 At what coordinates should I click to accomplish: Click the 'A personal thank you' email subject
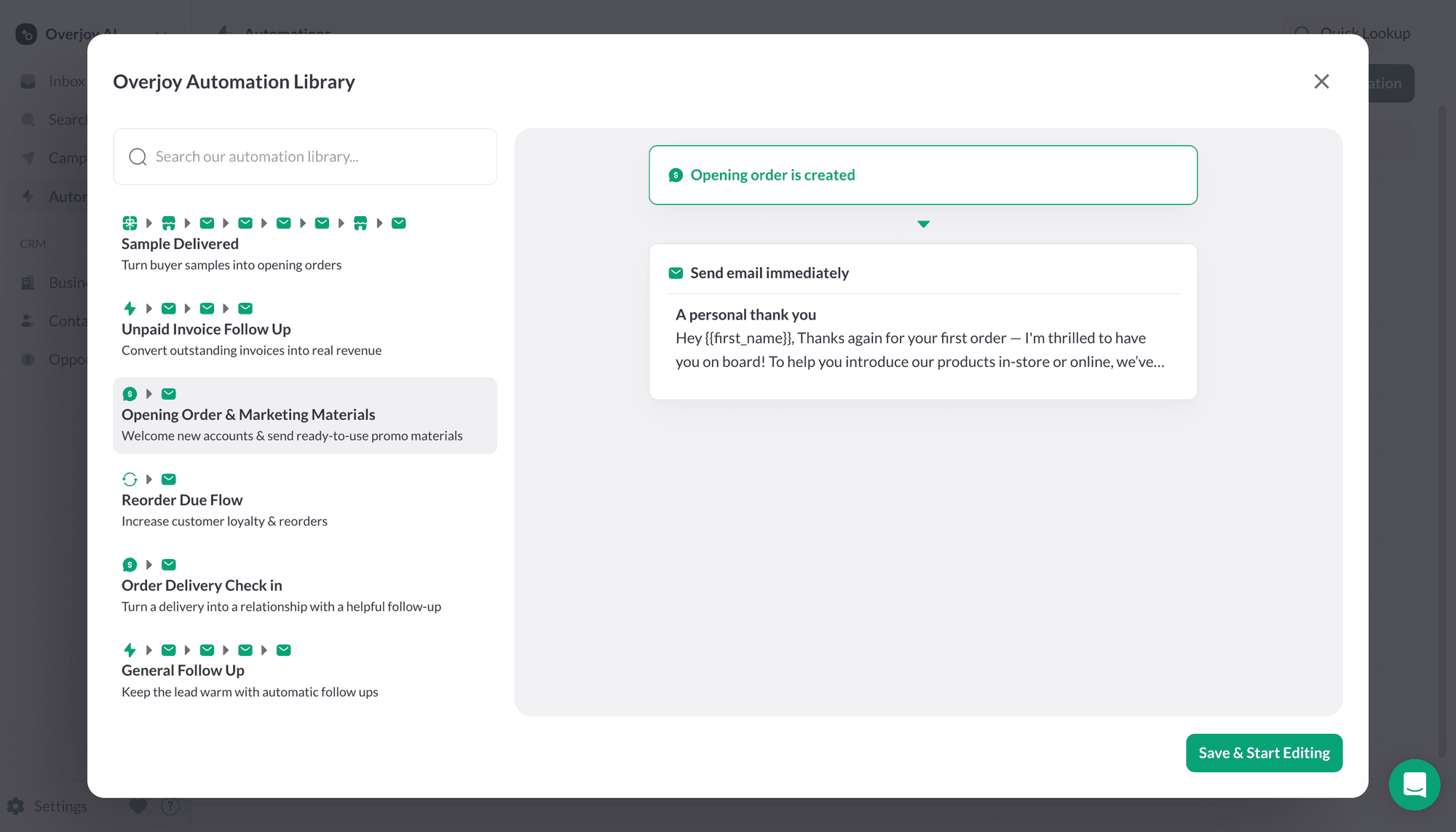tap(745, 314)
